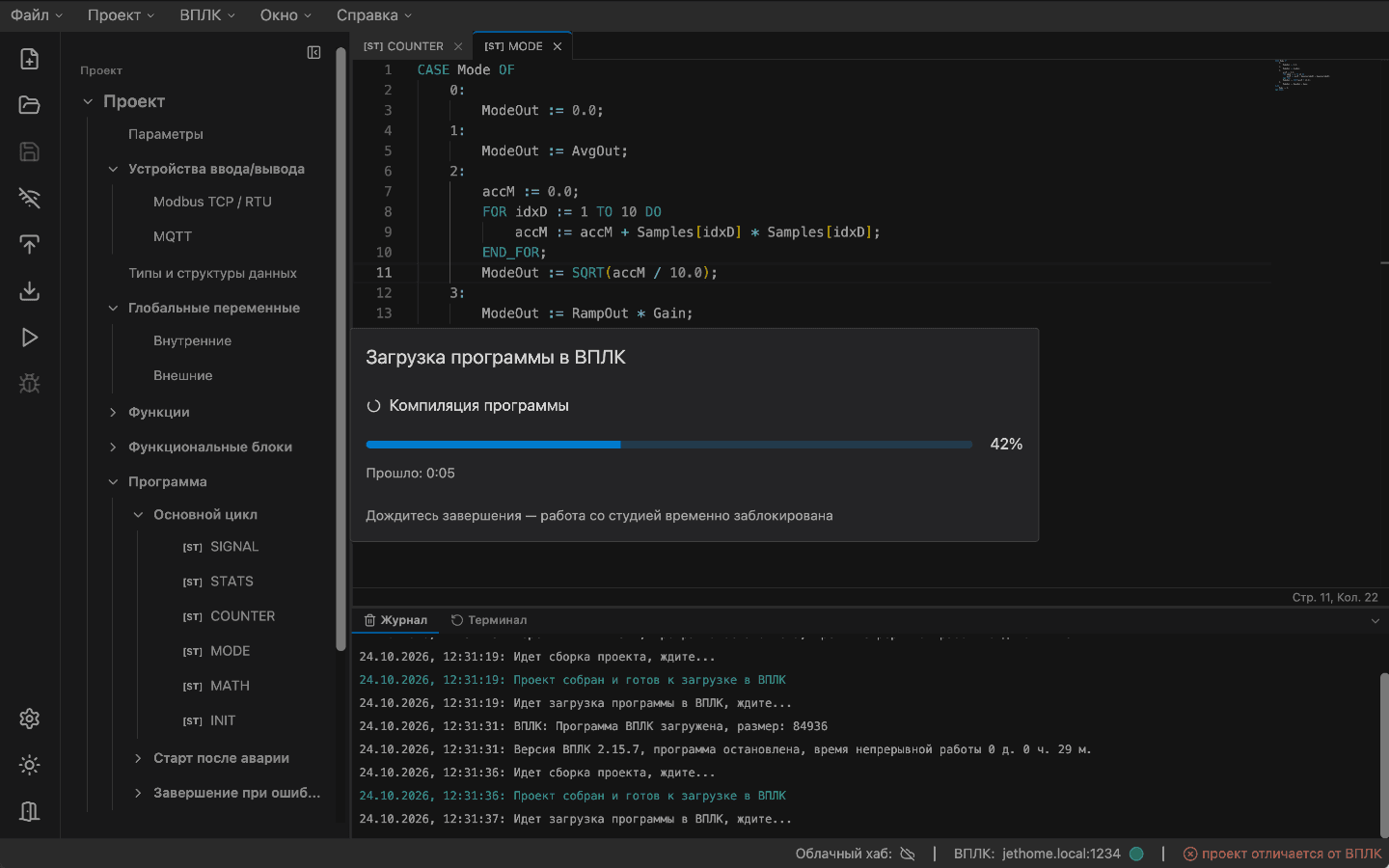Viewport: 1389px width, 868px height.
Task: Click the 'проект отличается от ВПЛК' status link
Action: 1283,854
